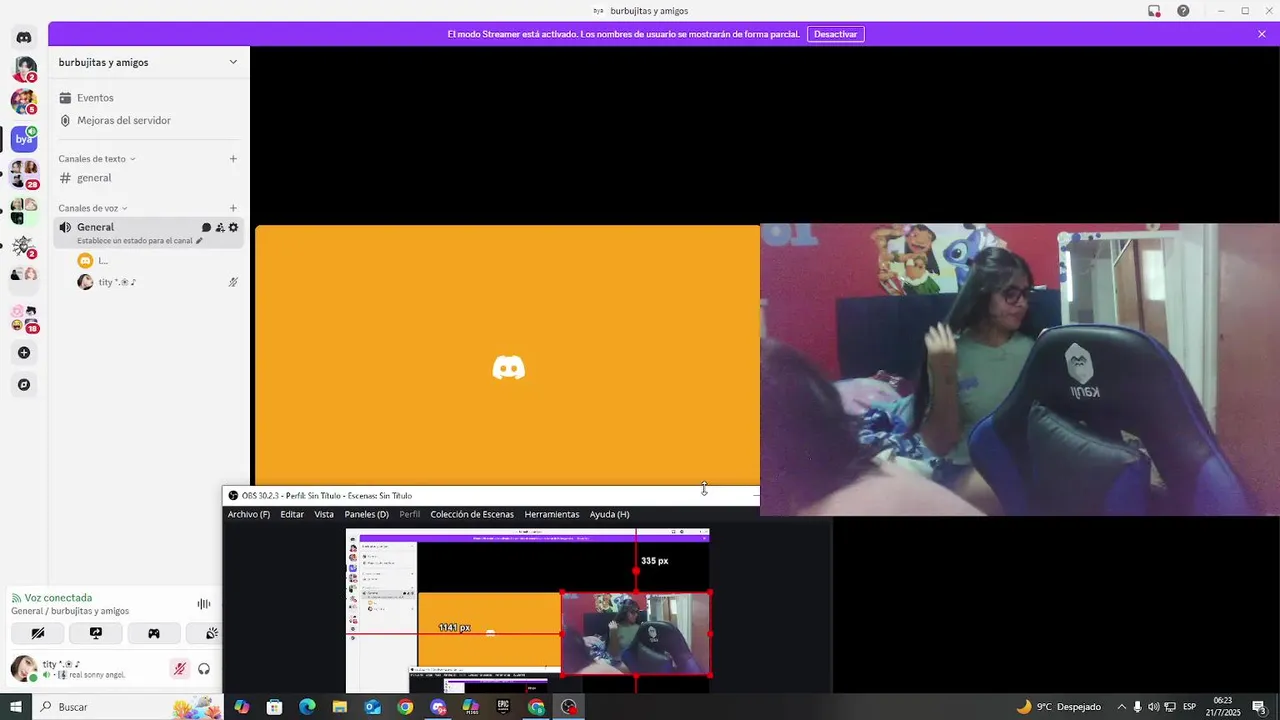Open the spider avatar server

coord(24,246)
